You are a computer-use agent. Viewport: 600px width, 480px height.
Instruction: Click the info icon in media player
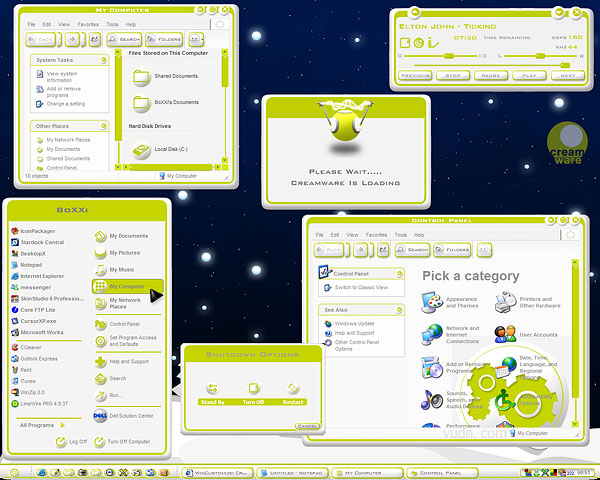coord(433,42)
